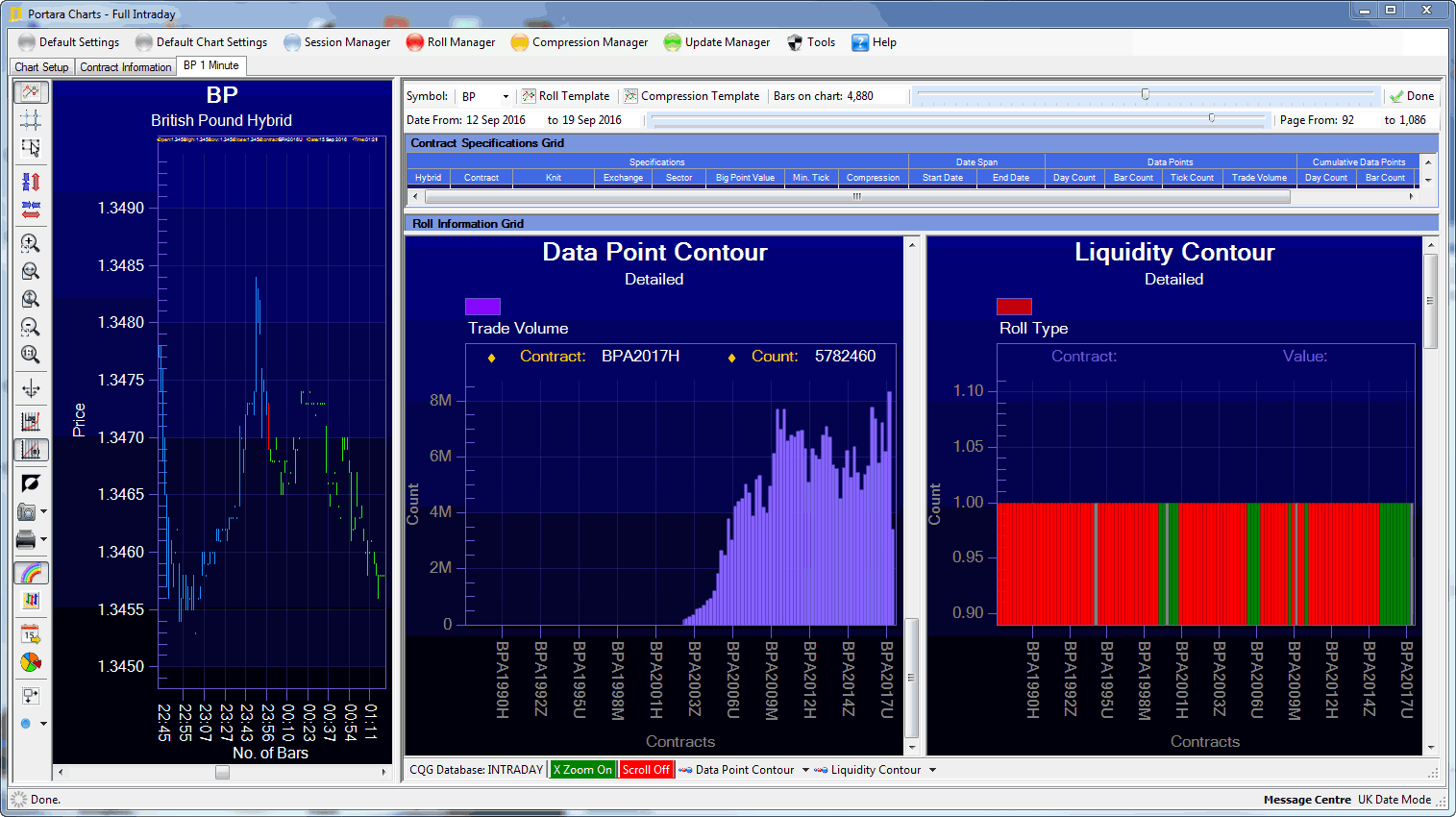Open the Update Manager

tap(716, 42)
